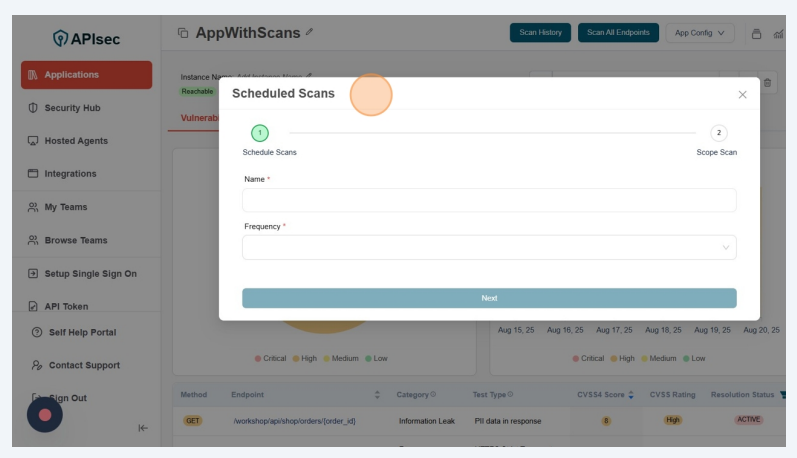797x458 pixels.
Task: Click the Category column info icon
Action: [x=433, y=395]
